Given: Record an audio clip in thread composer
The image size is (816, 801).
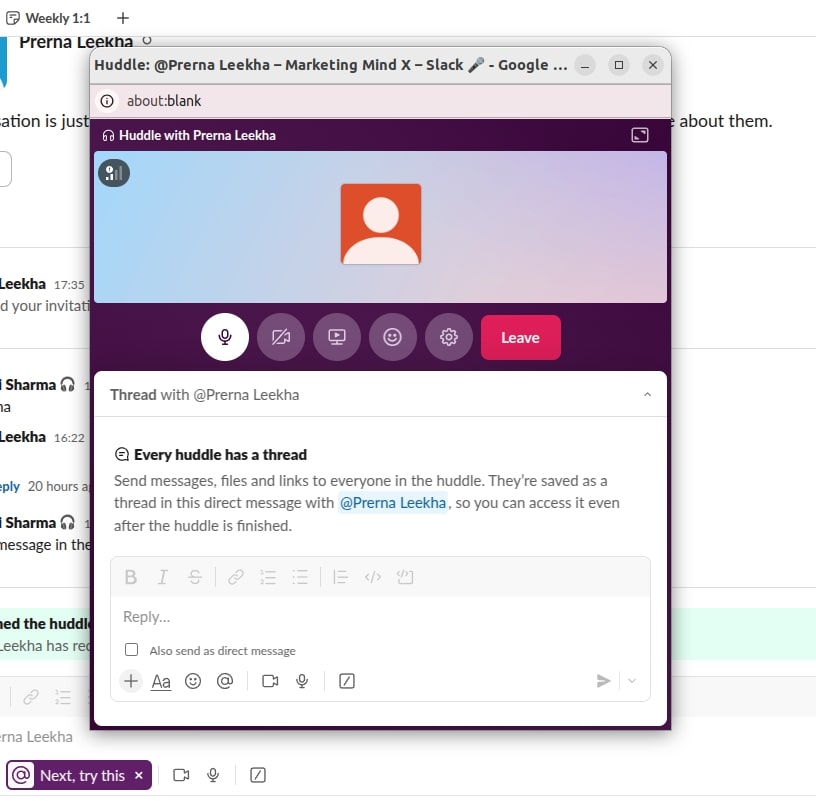Looking at the screenshot, I should pos(302,681).
